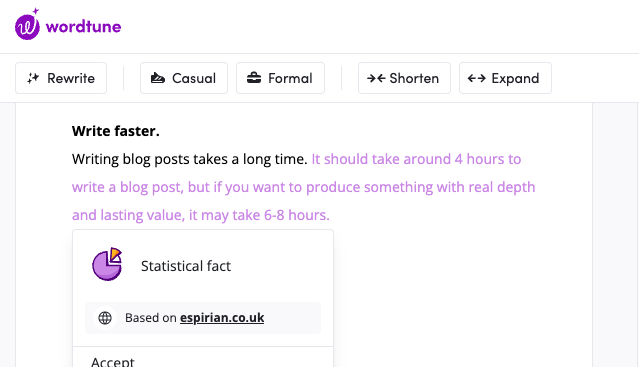Select the Statistical fact label
639x367 pixels.
pyautogui.click(x=186, y=266)
